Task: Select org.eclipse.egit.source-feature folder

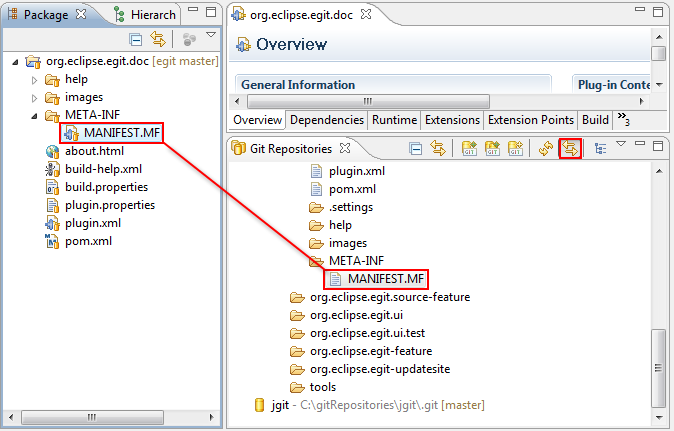Action: [x=390, y=297]
